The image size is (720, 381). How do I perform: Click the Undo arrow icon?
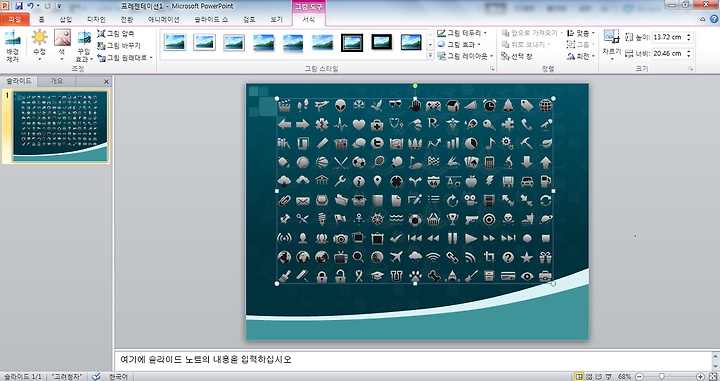point(30,6)
